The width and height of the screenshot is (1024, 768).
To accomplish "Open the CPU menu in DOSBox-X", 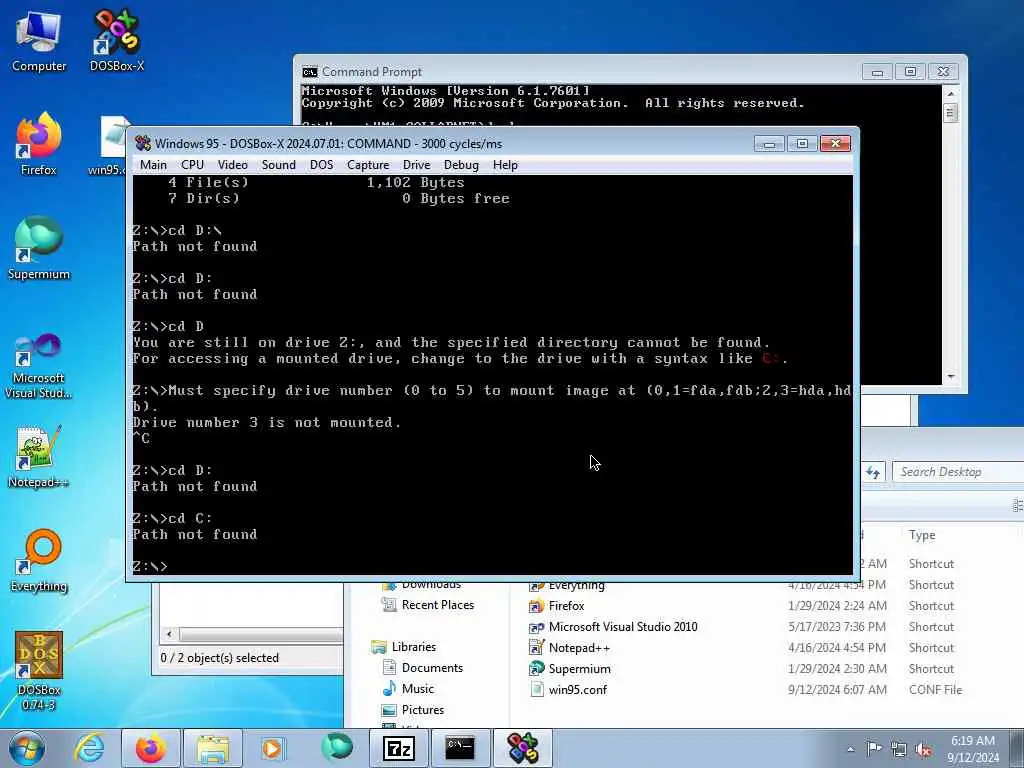I will click(192, 165).
